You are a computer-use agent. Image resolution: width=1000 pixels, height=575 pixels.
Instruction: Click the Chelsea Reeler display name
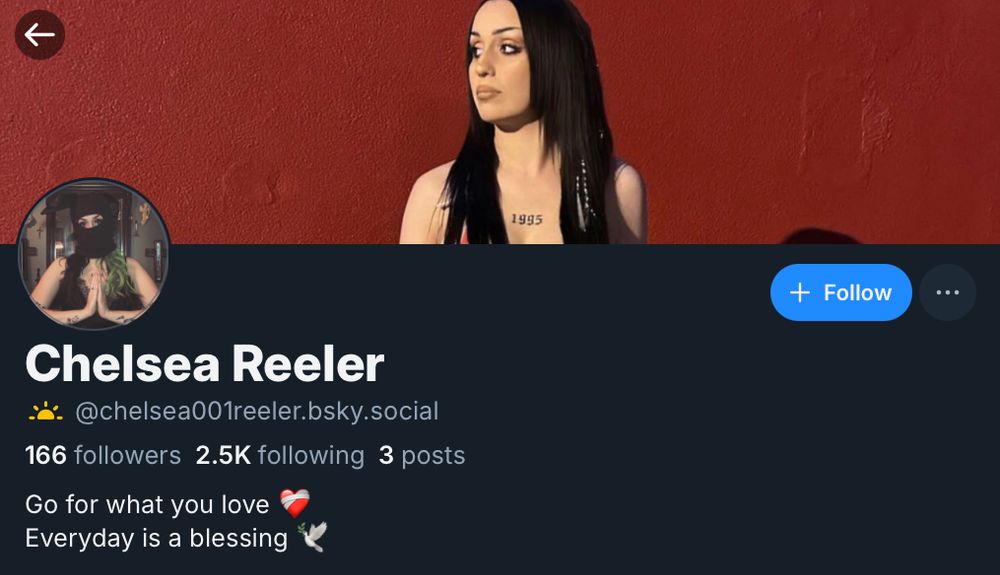click(205, 364)
